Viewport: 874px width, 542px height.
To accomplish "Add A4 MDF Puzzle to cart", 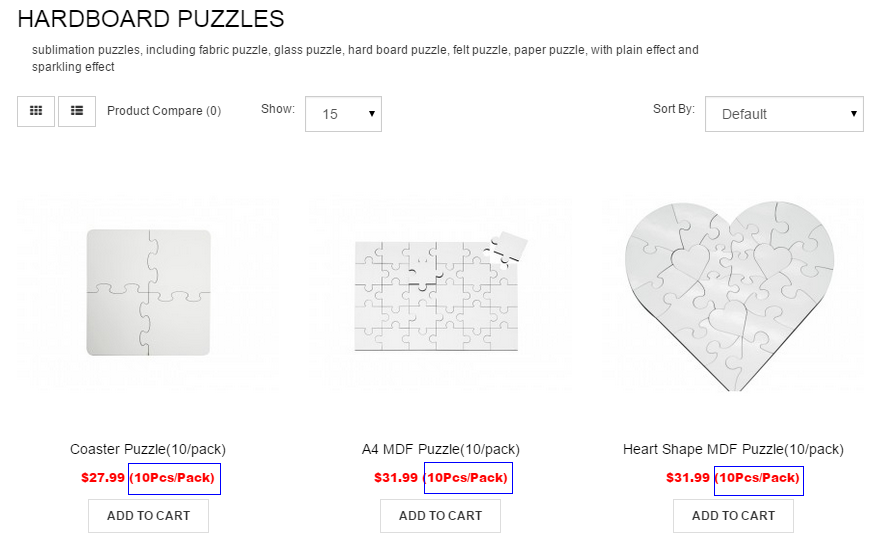I will click(x=440, y=516).
